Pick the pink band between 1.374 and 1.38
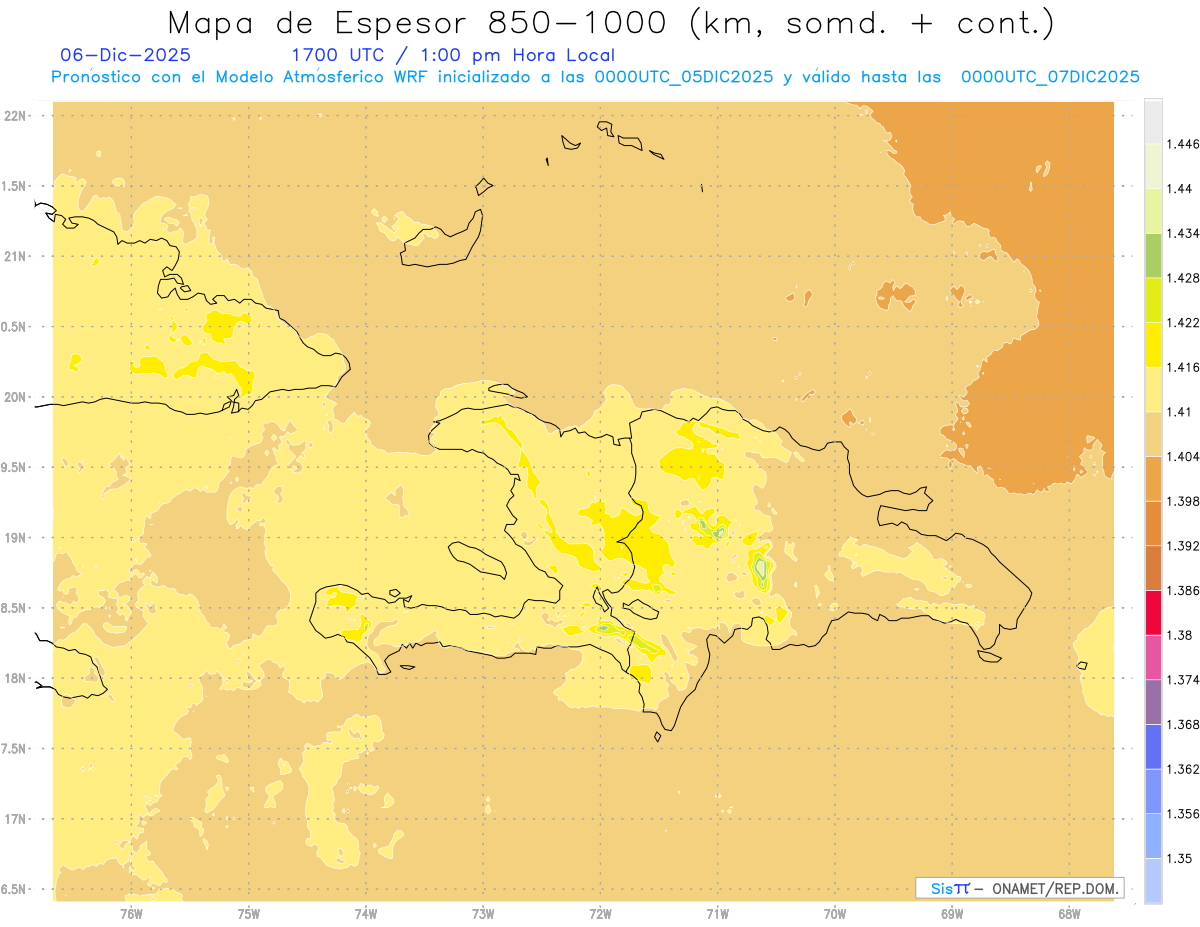Viewport: 1200px width, 927px height. tap(1153, 657)
